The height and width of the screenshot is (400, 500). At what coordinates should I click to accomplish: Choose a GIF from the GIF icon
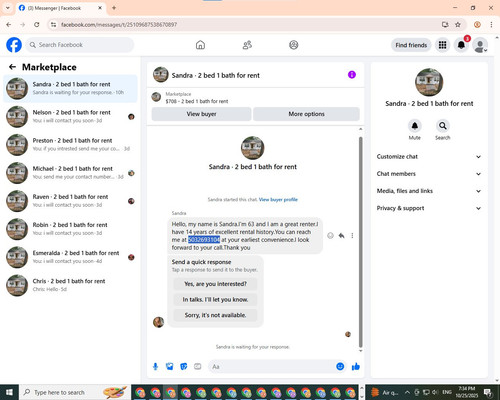(198, 367)
